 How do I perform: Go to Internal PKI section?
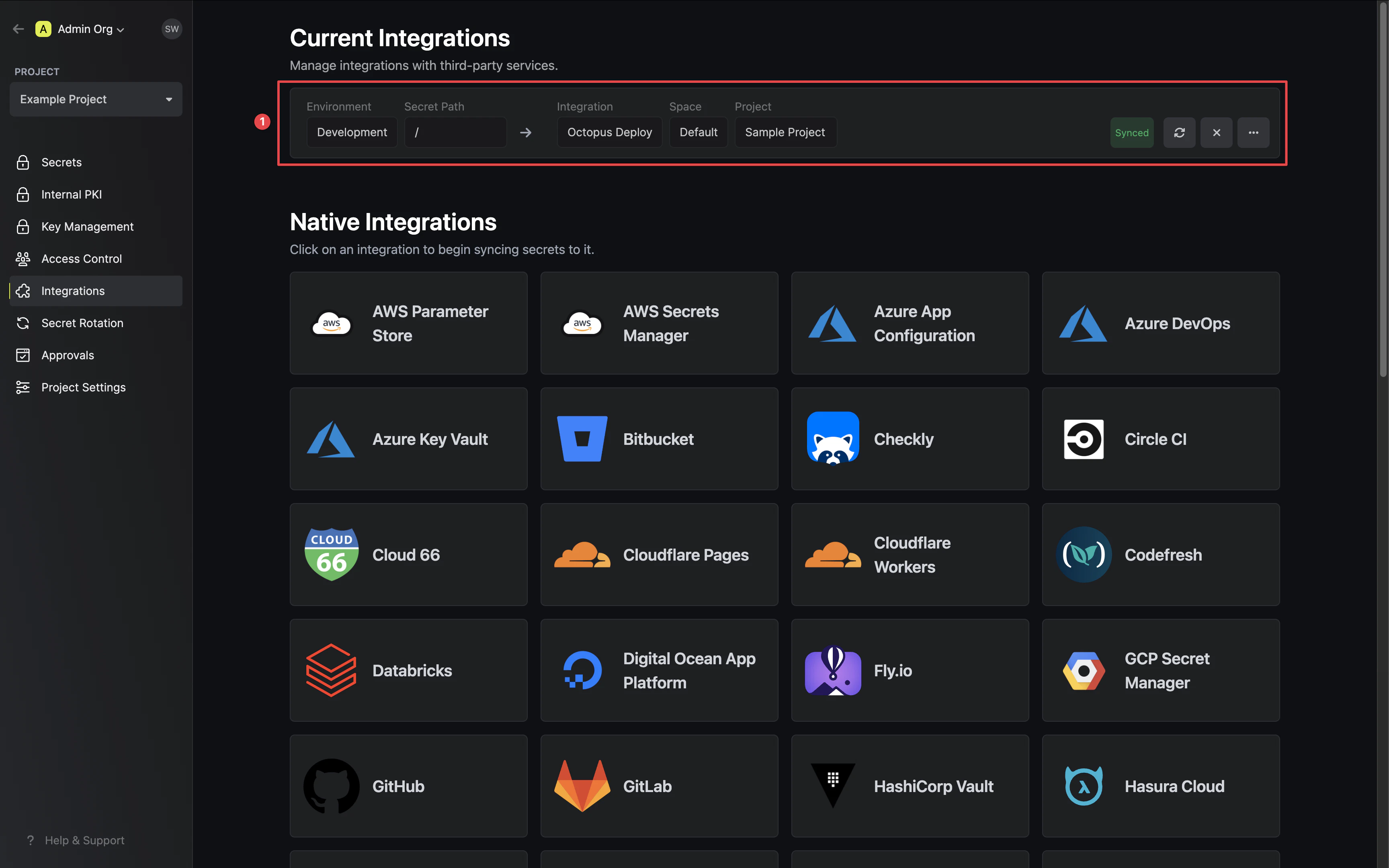(x=96, y=194)
